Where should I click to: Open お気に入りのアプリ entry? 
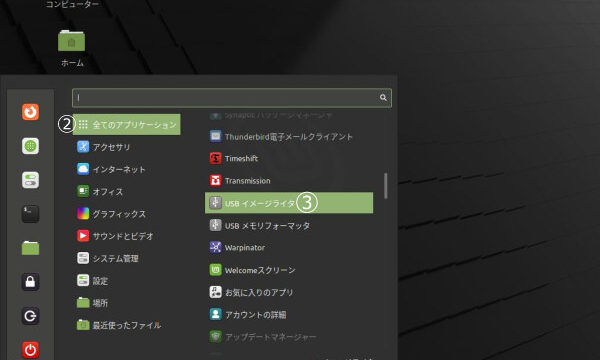coord(289,292)
